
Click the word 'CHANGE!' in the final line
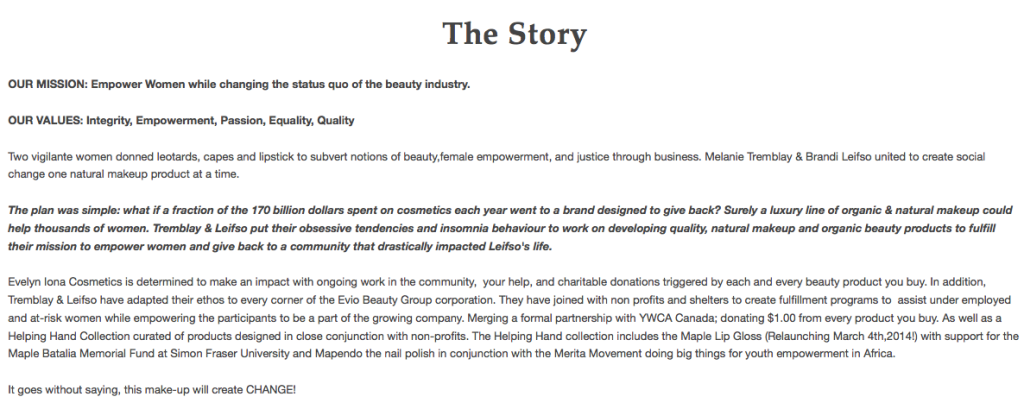pyautogui.click(x=271, y=390)
